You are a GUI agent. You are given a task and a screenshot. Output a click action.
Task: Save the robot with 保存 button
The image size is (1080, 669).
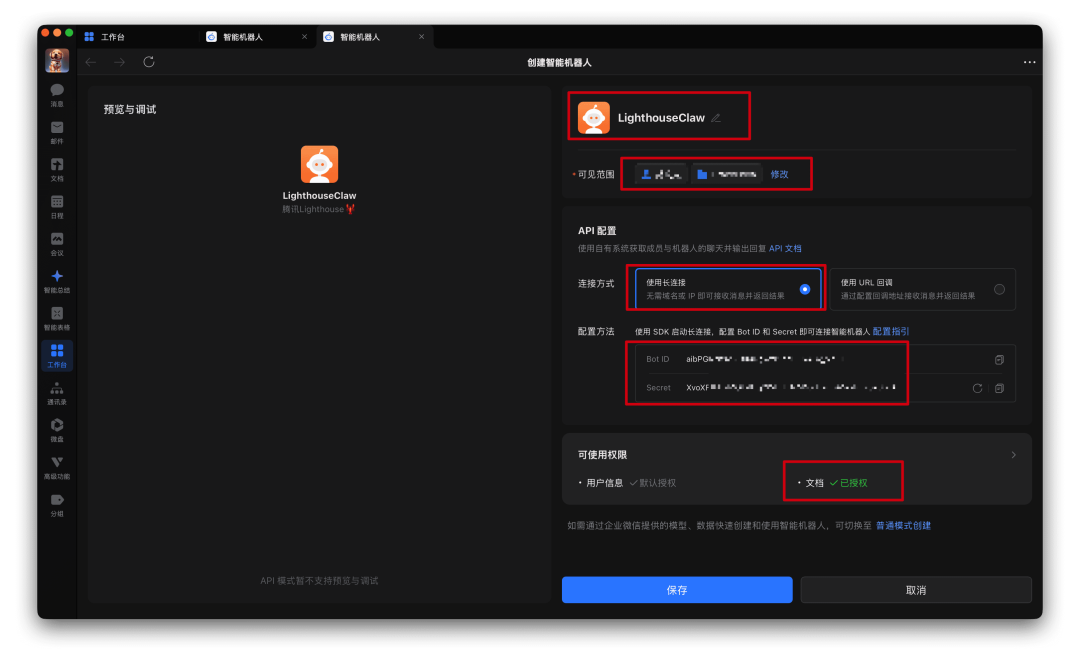click(x=677, y=589)
